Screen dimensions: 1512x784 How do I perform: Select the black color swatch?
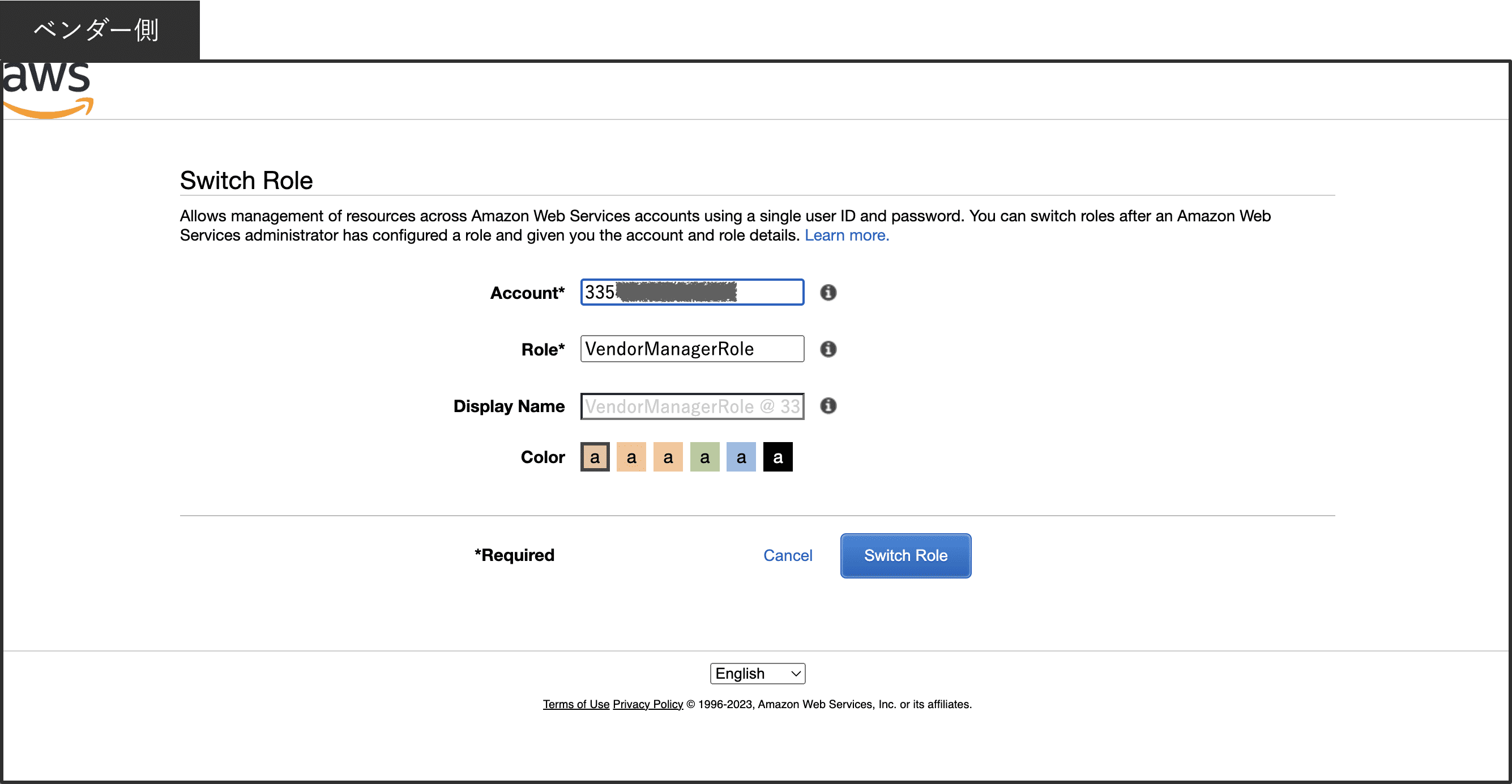coord(778,457)
